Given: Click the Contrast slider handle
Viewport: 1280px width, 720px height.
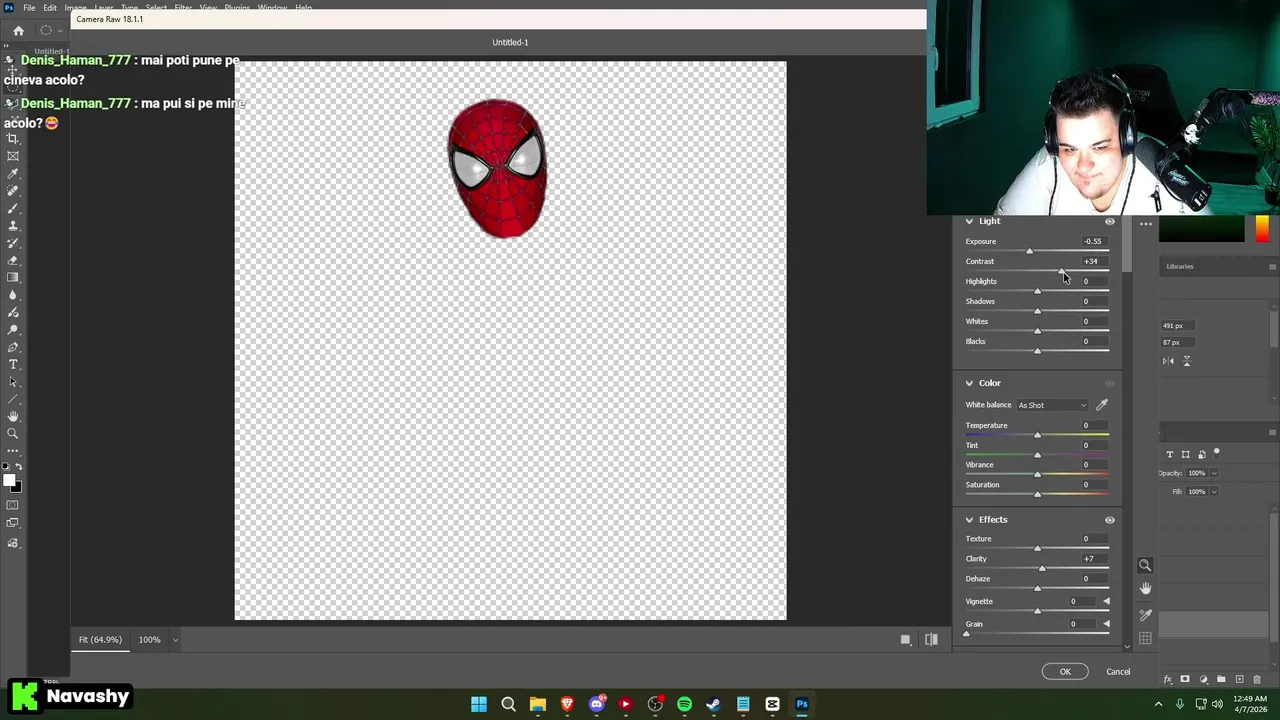Looking at the screenshot, I should pyautogui.click(x=1062, y=271).
